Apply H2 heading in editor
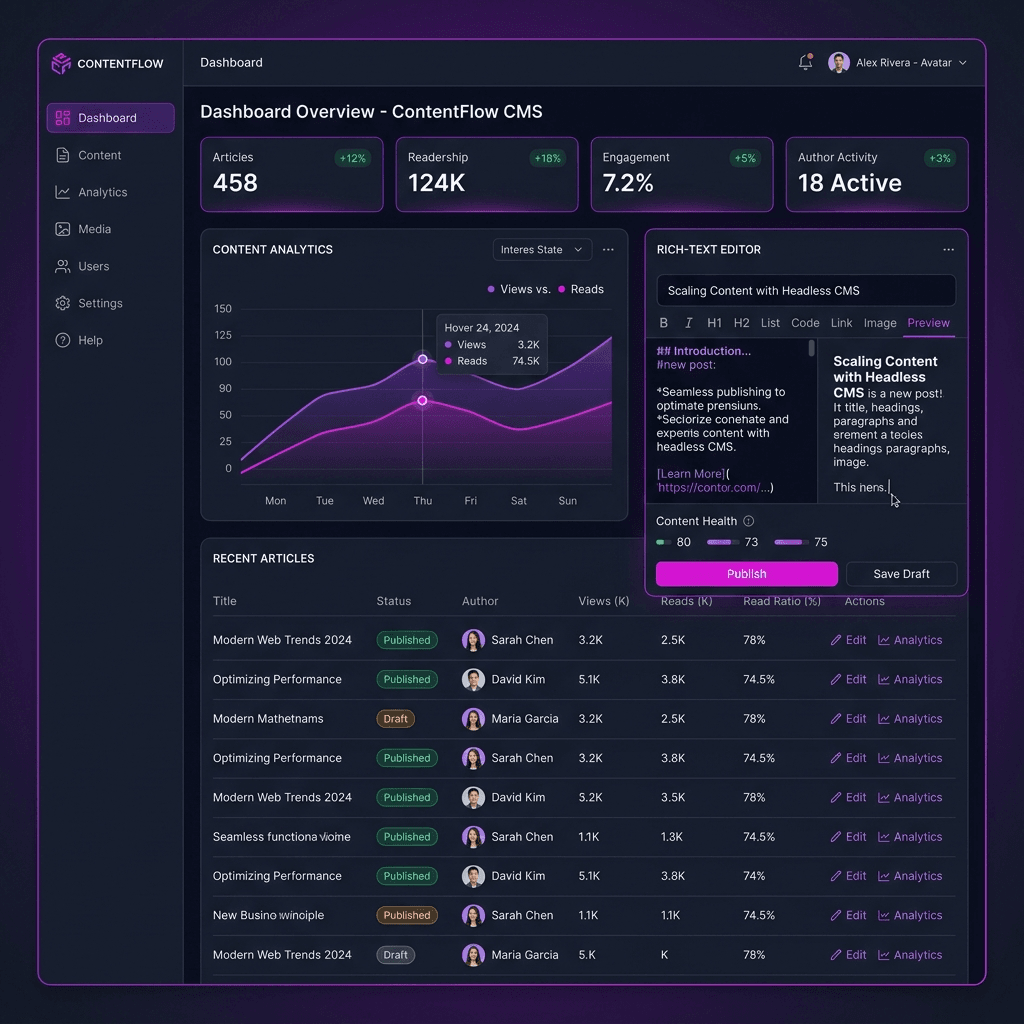 click(741, 323)
